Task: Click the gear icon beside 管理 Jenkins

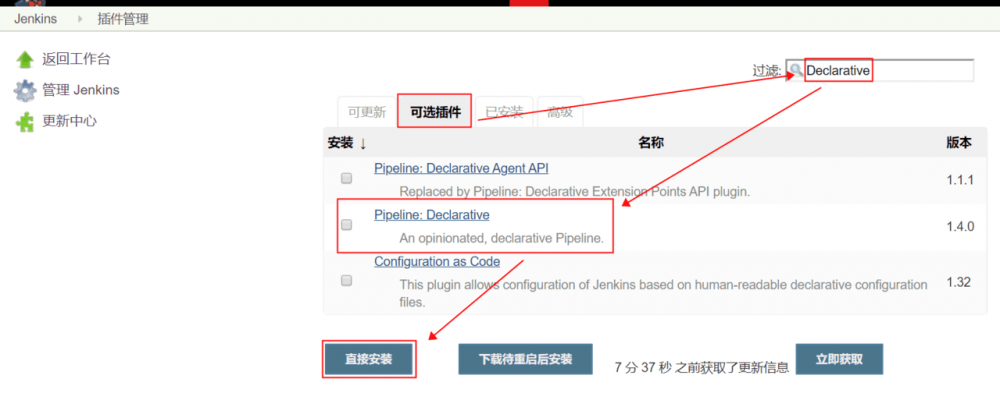Action: [25, 91]
